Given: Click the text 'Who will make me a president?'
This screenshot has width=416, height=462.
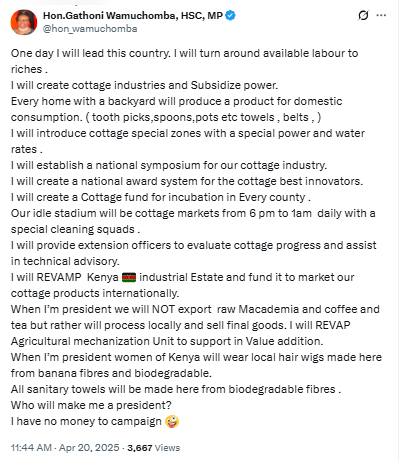Looking at the screenshot, I should point(91,405).
